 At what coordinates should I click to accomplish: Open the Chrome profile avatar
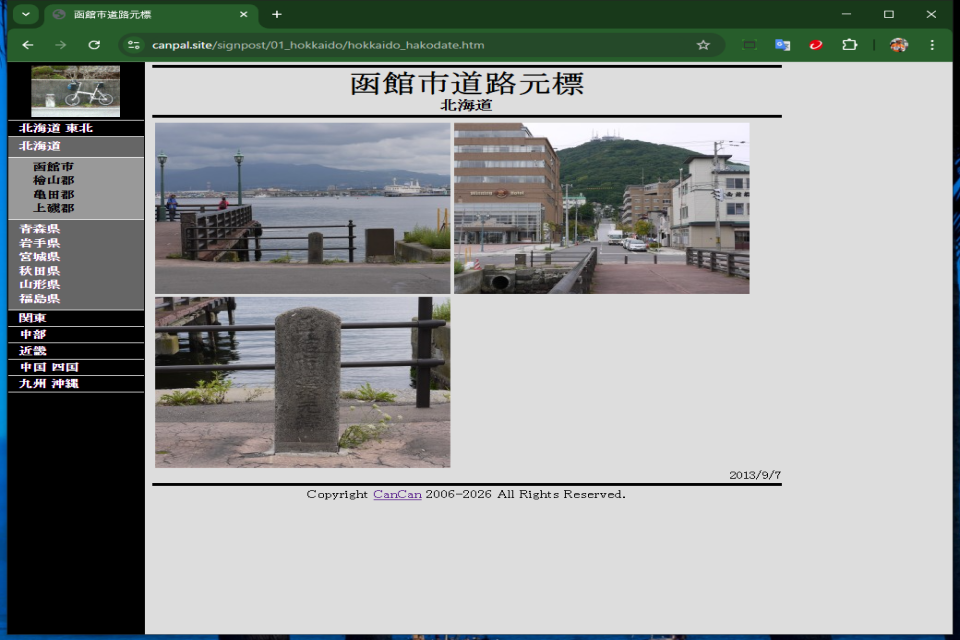899,45
